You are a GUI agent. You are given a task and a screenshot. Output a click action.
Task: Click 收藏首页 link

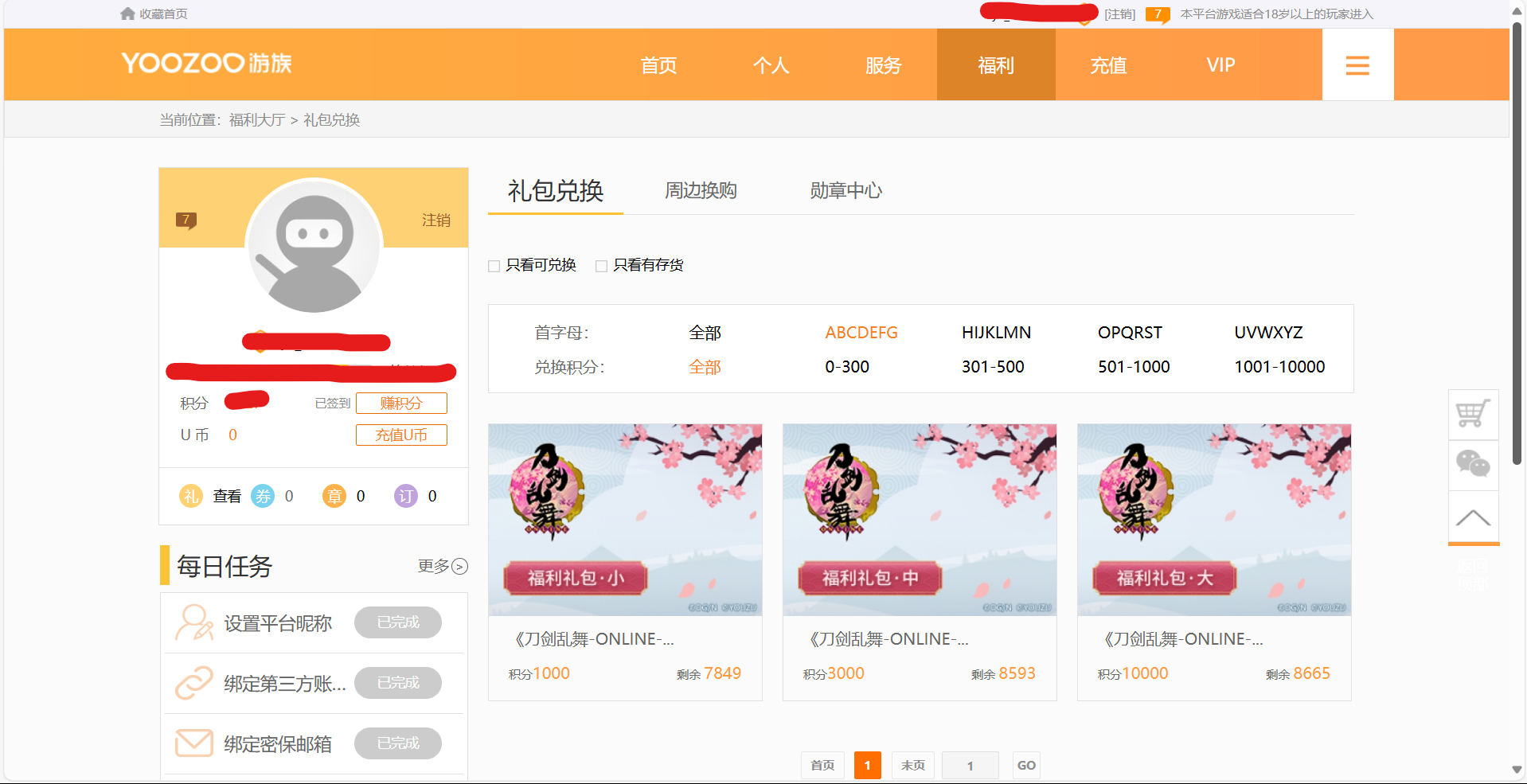click(x=163, y=14)
